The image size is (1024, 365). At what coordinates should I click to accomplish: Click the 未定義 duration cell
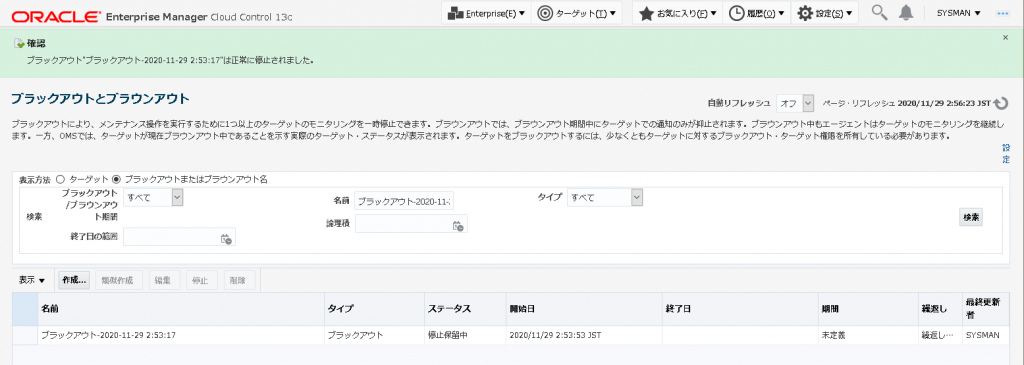pos(867,335)
